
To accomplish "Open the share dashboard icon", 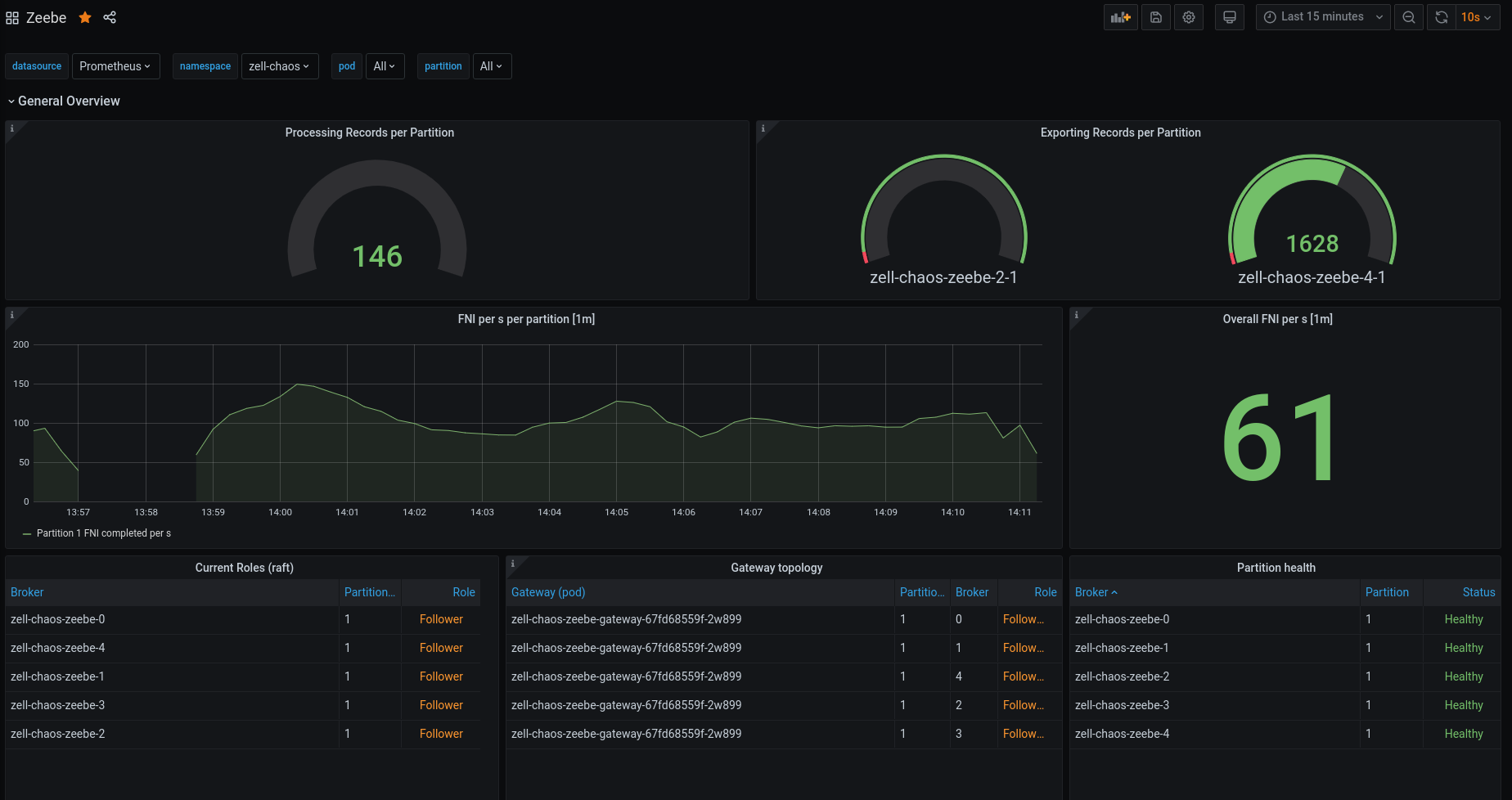I will [110, 17].
